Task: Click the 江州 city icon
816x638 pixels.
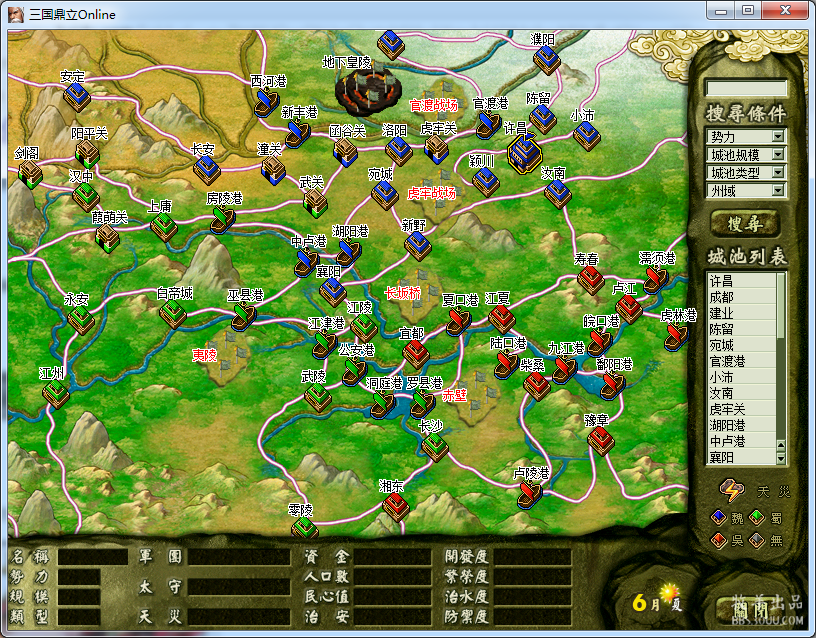Action: [x=56, y=393]
